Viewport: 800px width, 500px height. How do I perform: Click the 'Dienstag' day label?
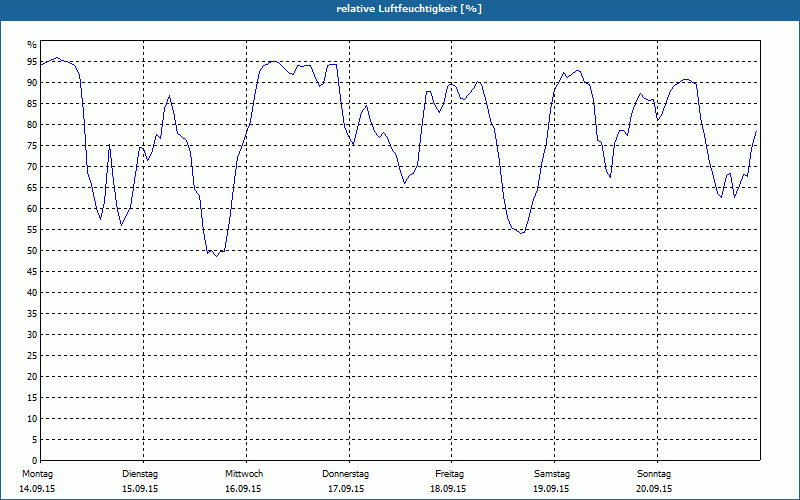140,474
